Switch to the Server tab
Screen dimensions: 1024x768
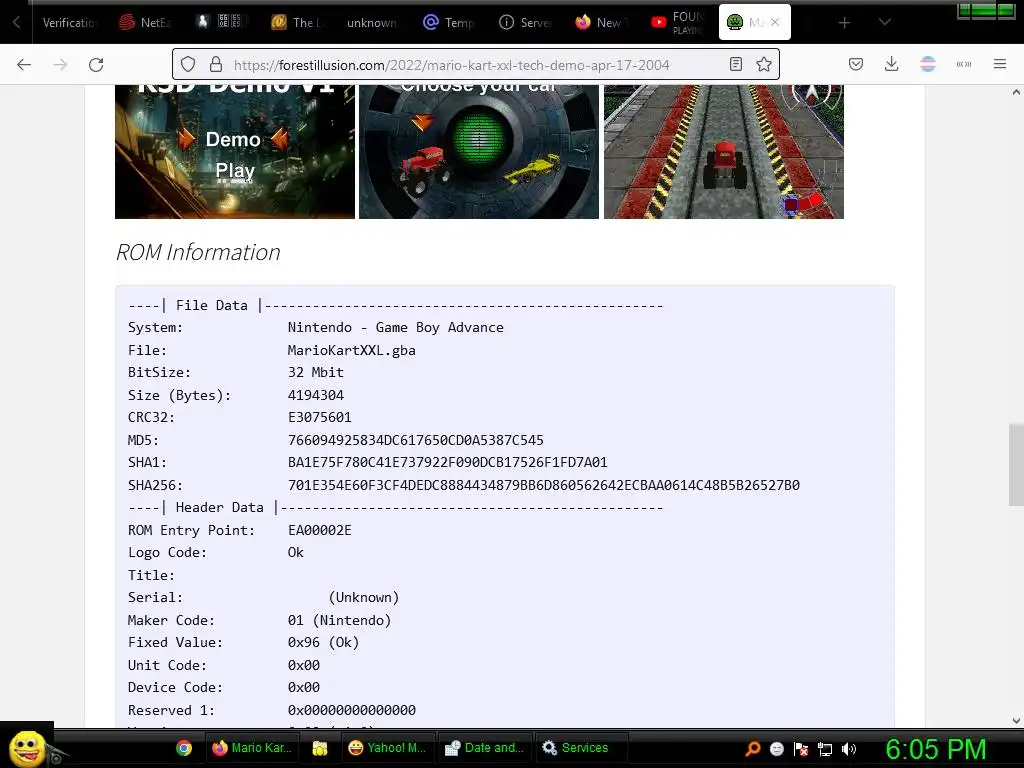click(525, 23)
